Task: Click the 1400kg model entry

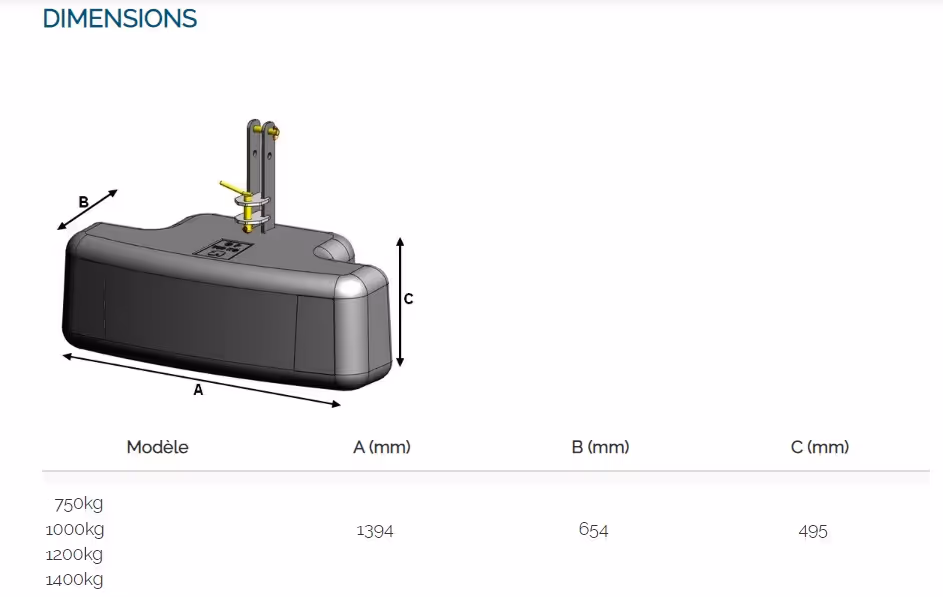Action: click(x=75, y=579)
